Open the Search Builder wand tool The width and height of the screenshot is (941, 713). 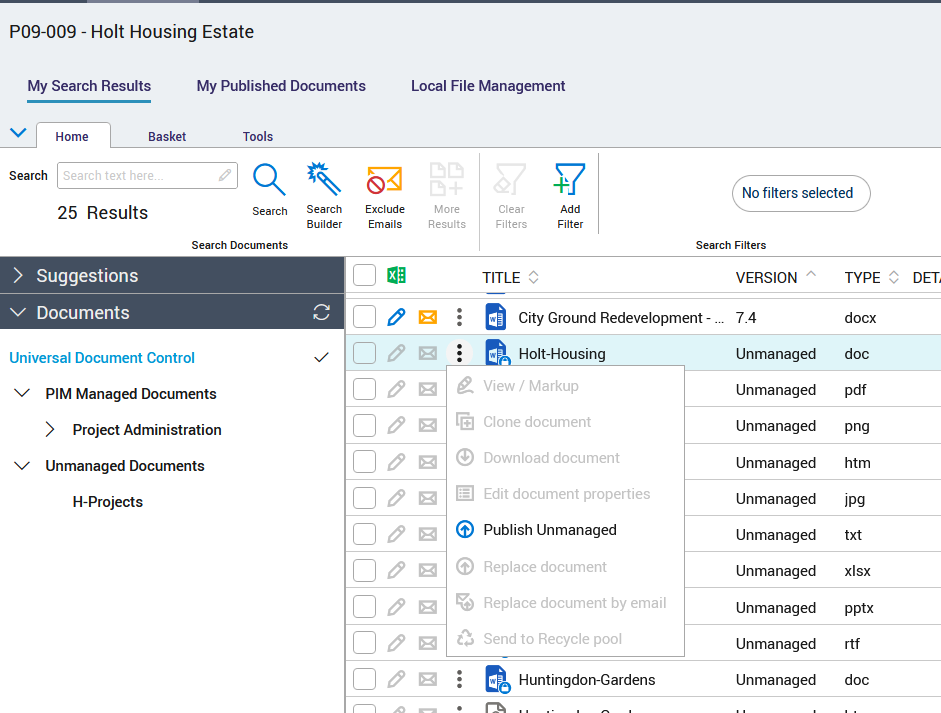coord(324,178)
